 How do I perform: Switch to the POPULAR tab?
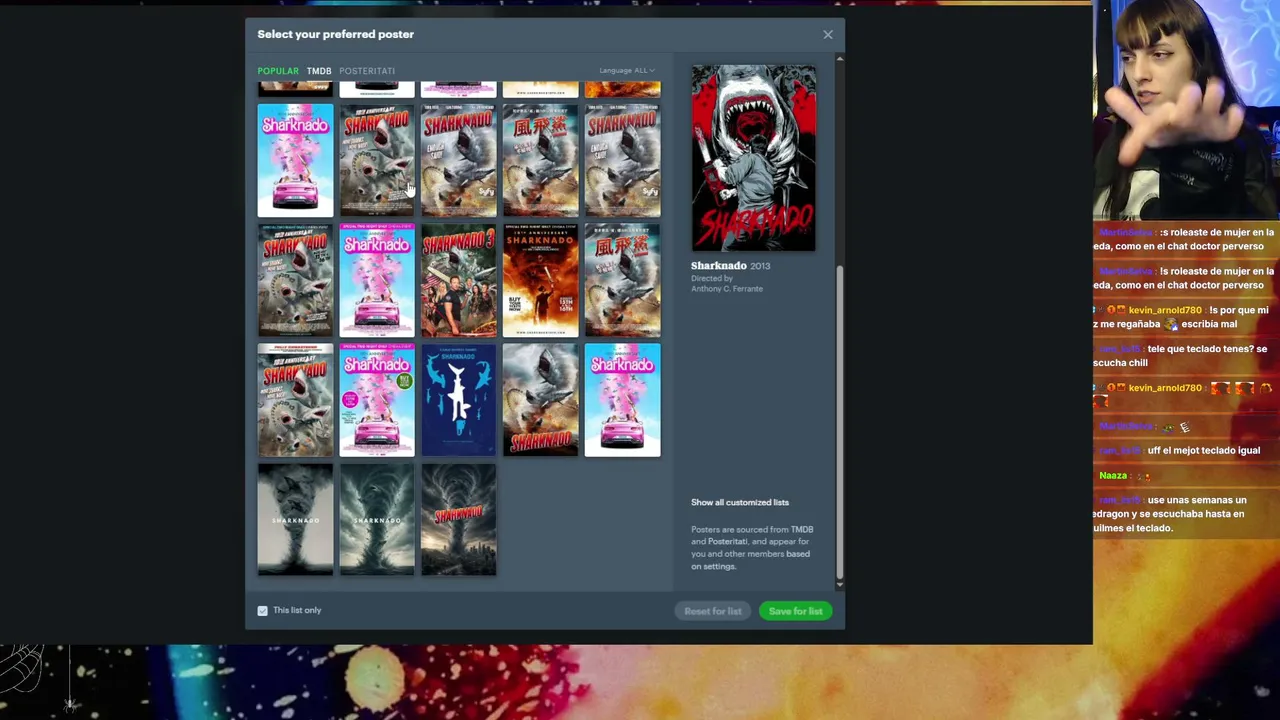pos(278,71)
